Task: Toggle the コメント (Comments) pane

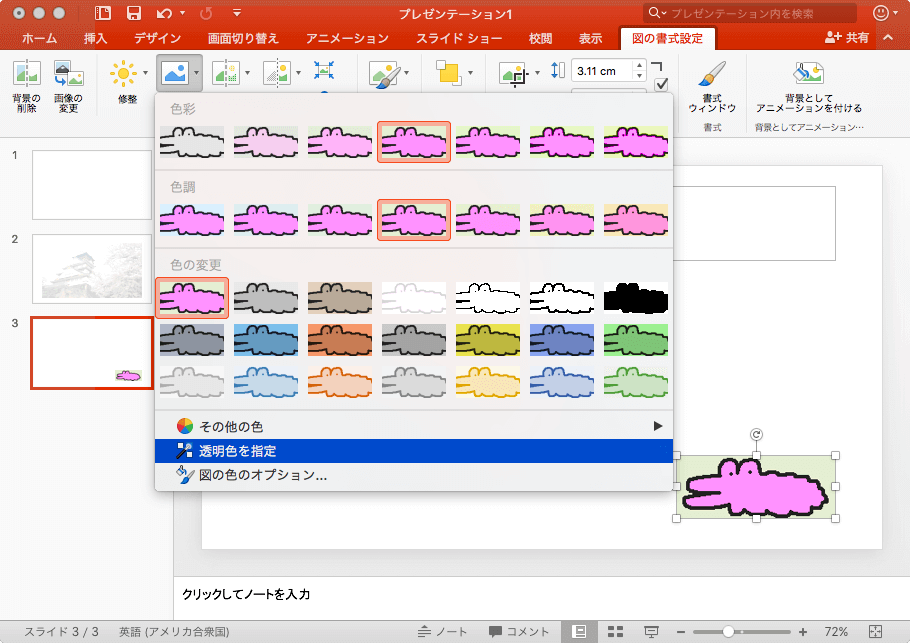Action: point(519,632)
